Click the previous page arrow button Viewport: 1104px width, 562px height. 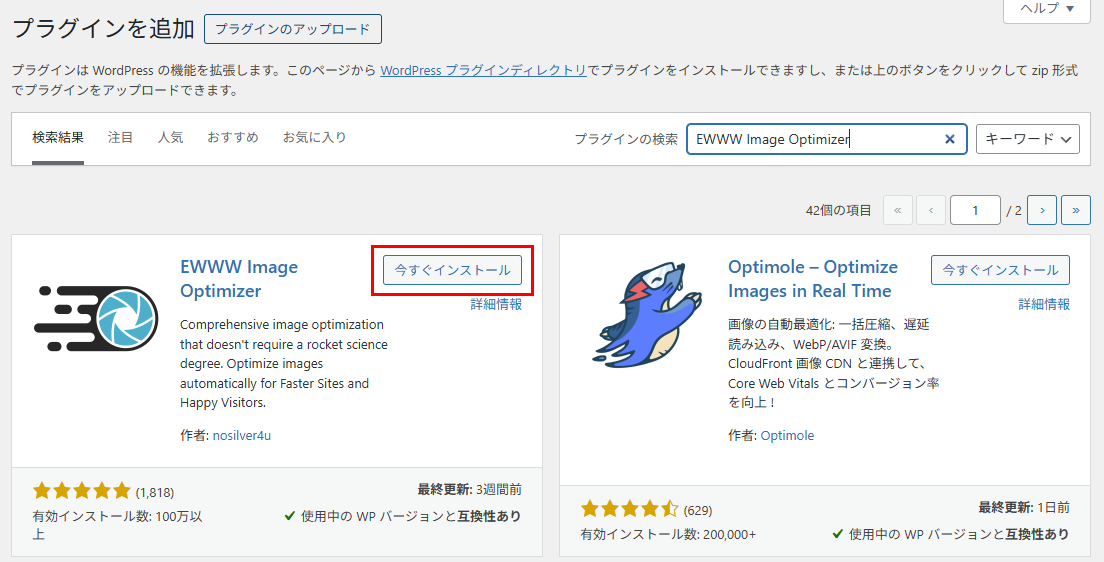pos(931,210)
